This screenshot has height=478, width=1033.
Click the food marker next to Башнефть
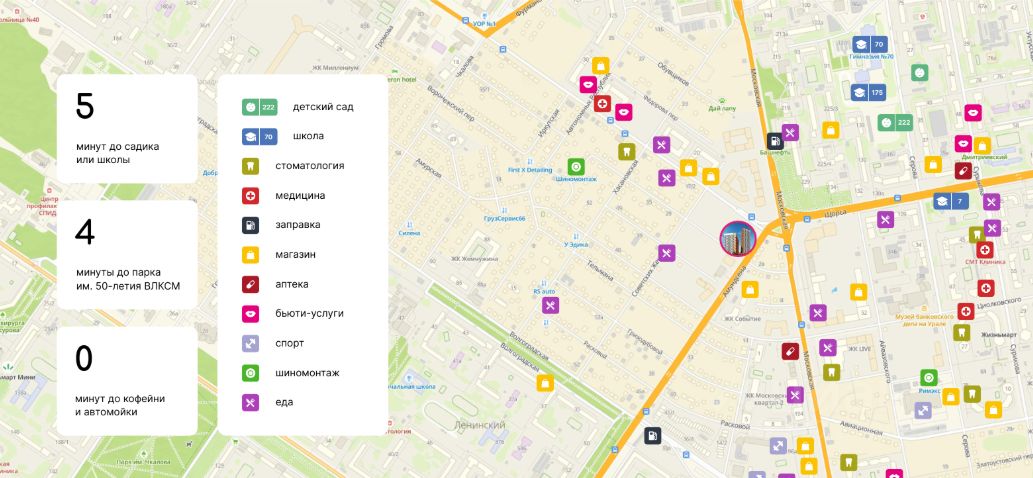(x=791, y=132)
